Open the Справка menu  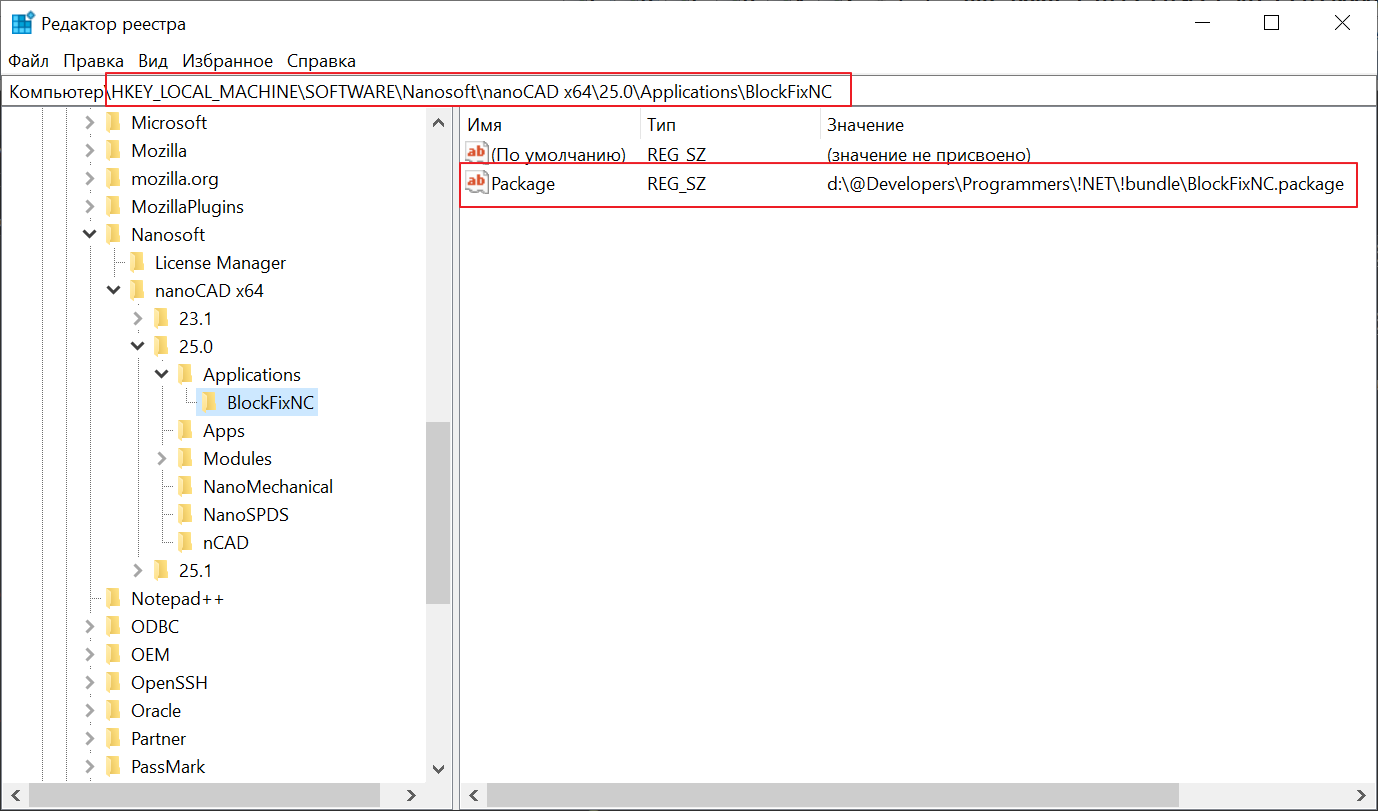[x=321, y=61]
